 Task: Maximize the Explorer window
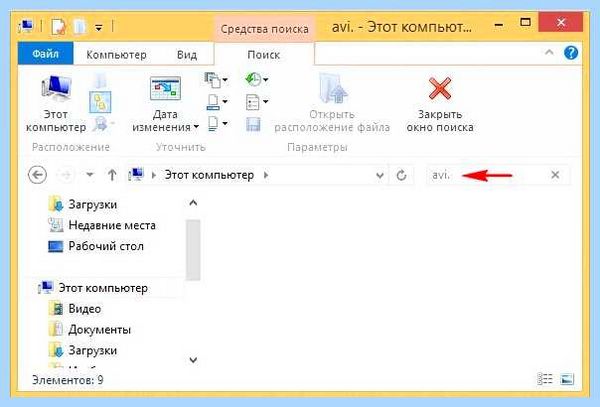tap(525, 23)
